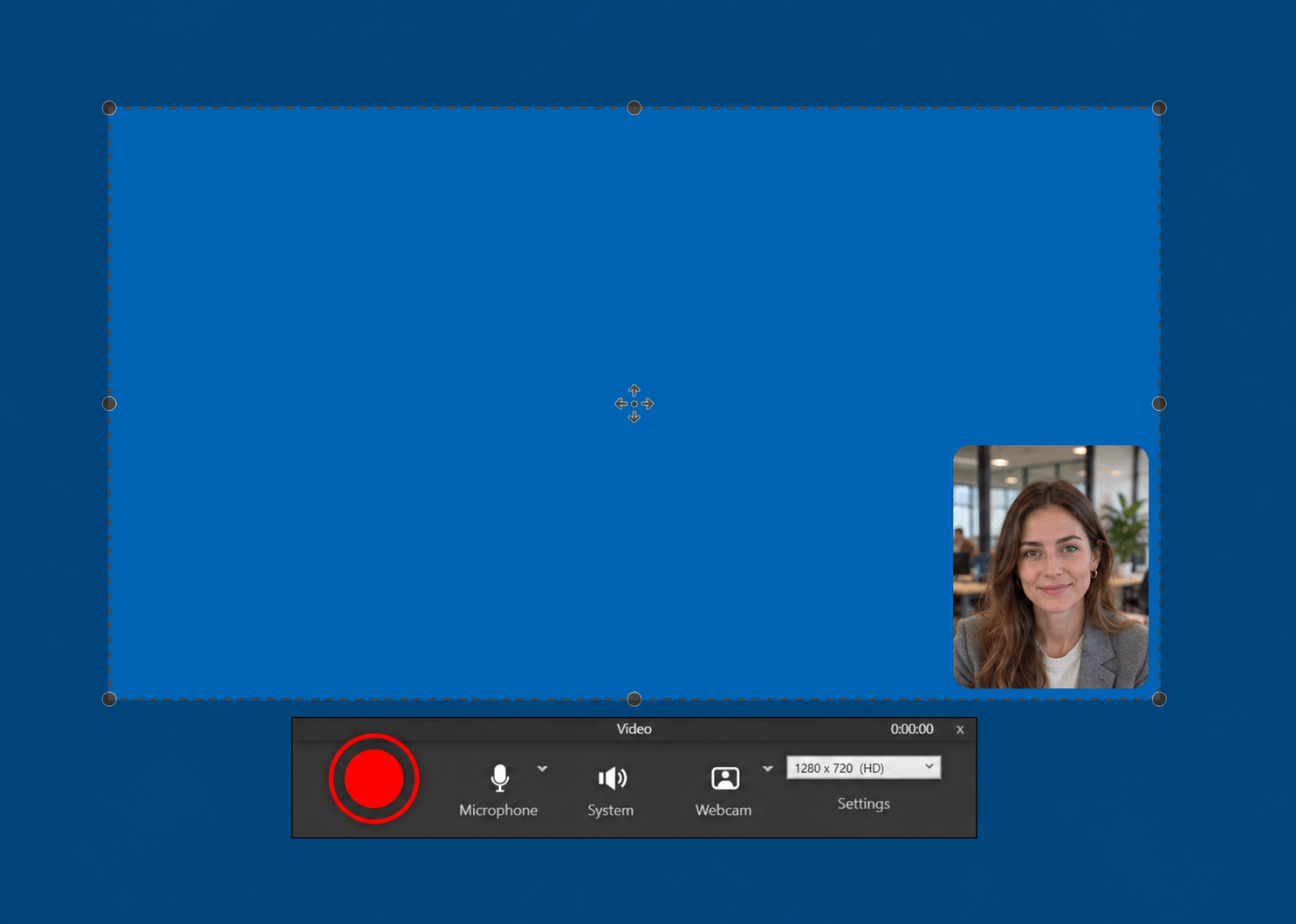Start recording with the red record button
Viewport: 1296px width, 924px height.
(374, 778)
